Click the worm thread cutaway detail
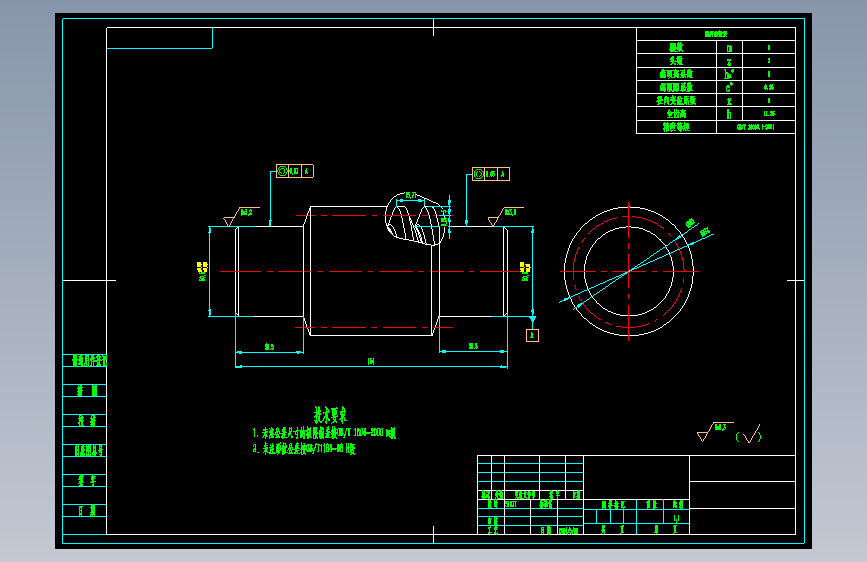The width and height of the screenshot is (867, 562). (415, 220)
